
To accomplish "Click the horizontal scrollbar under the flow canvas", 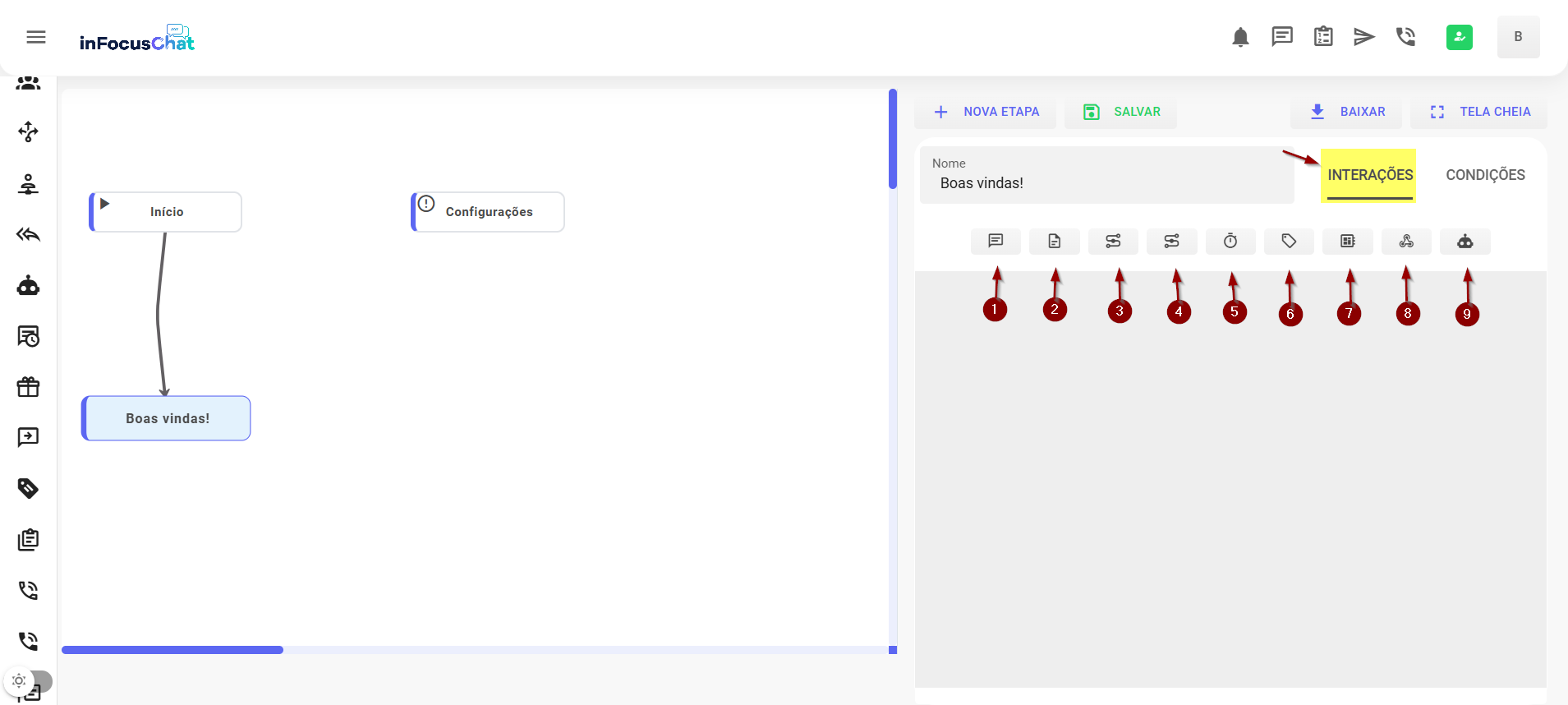I will click(x=172, y=650).
